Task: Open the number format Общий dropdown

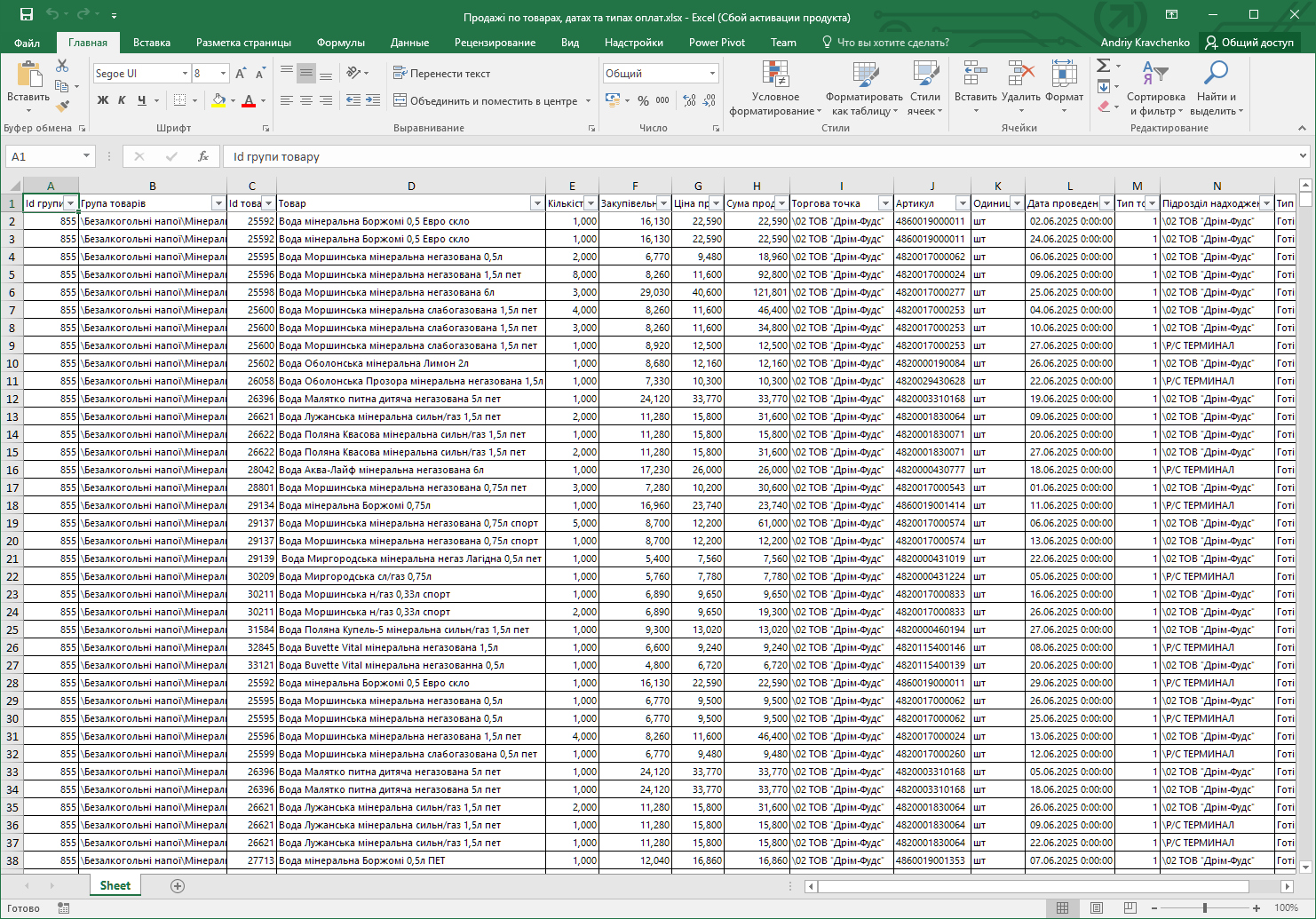Action: 712,74
